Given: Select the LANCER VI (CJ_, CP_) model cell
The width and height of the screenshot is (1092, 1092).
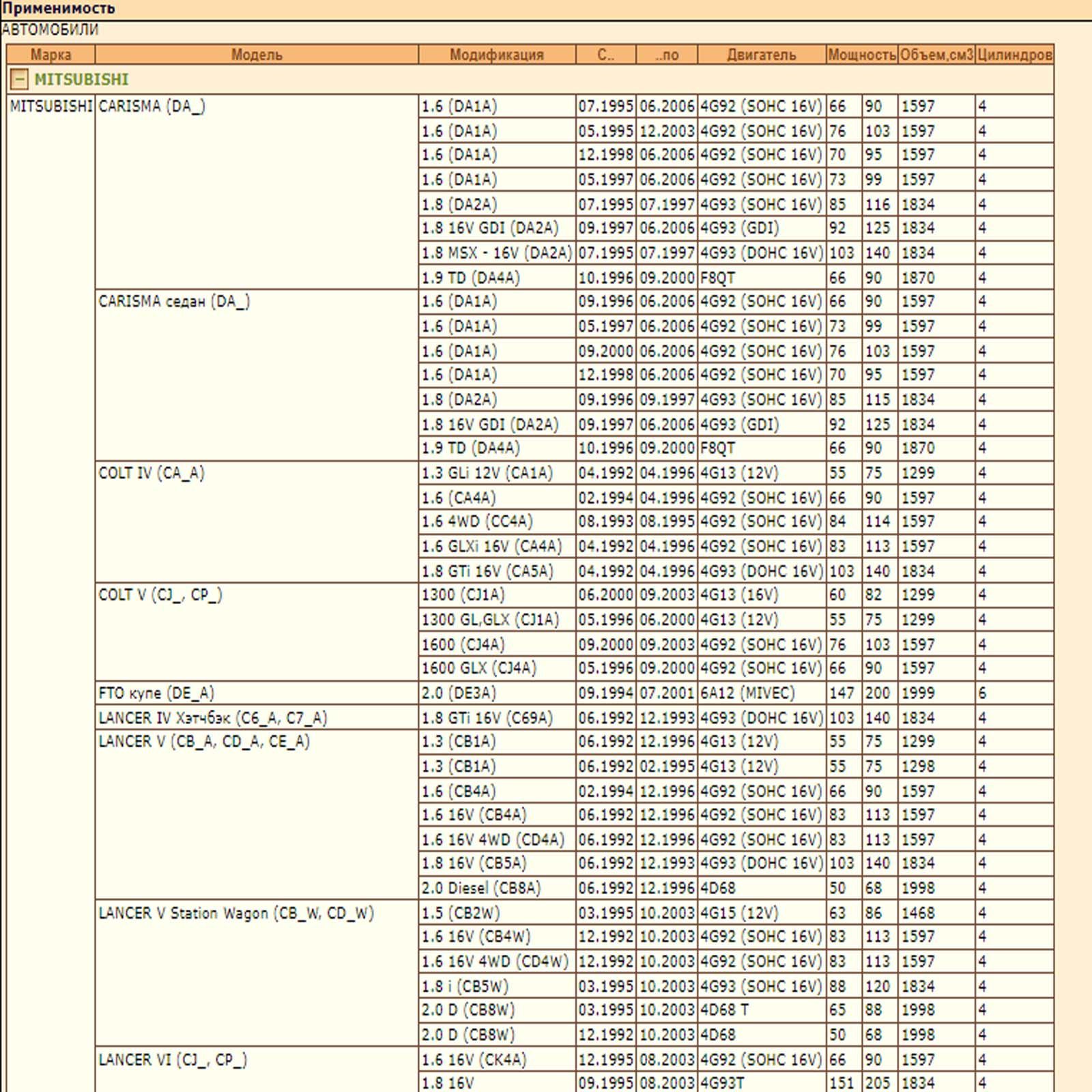Looking at the screenshot, I should tap(257, 1069).
